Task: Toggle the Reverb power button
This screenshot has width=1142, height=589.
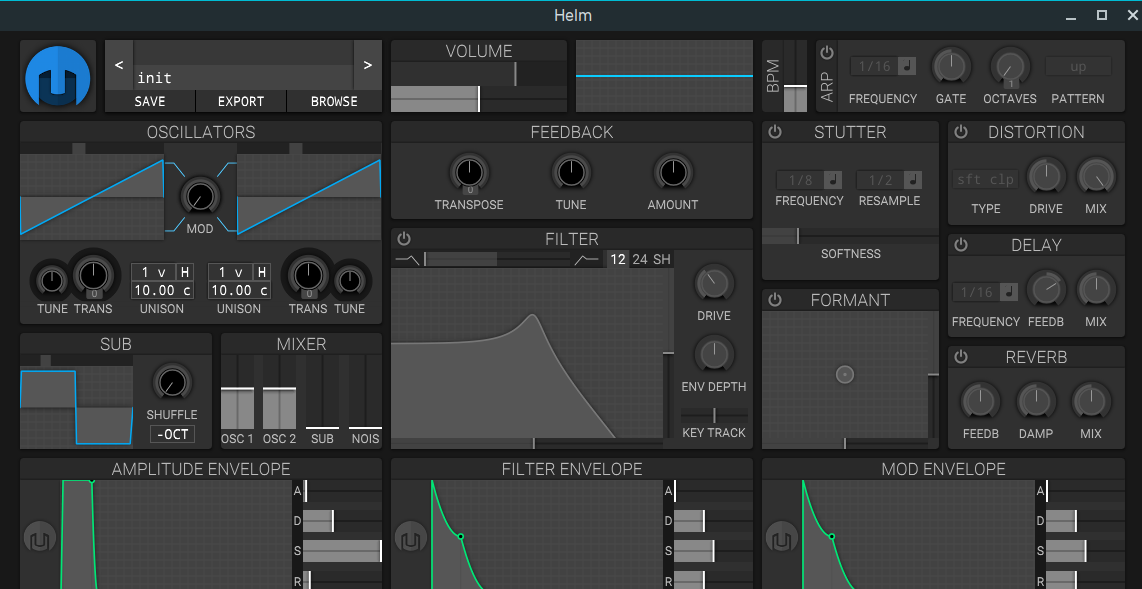Action: 961,357
